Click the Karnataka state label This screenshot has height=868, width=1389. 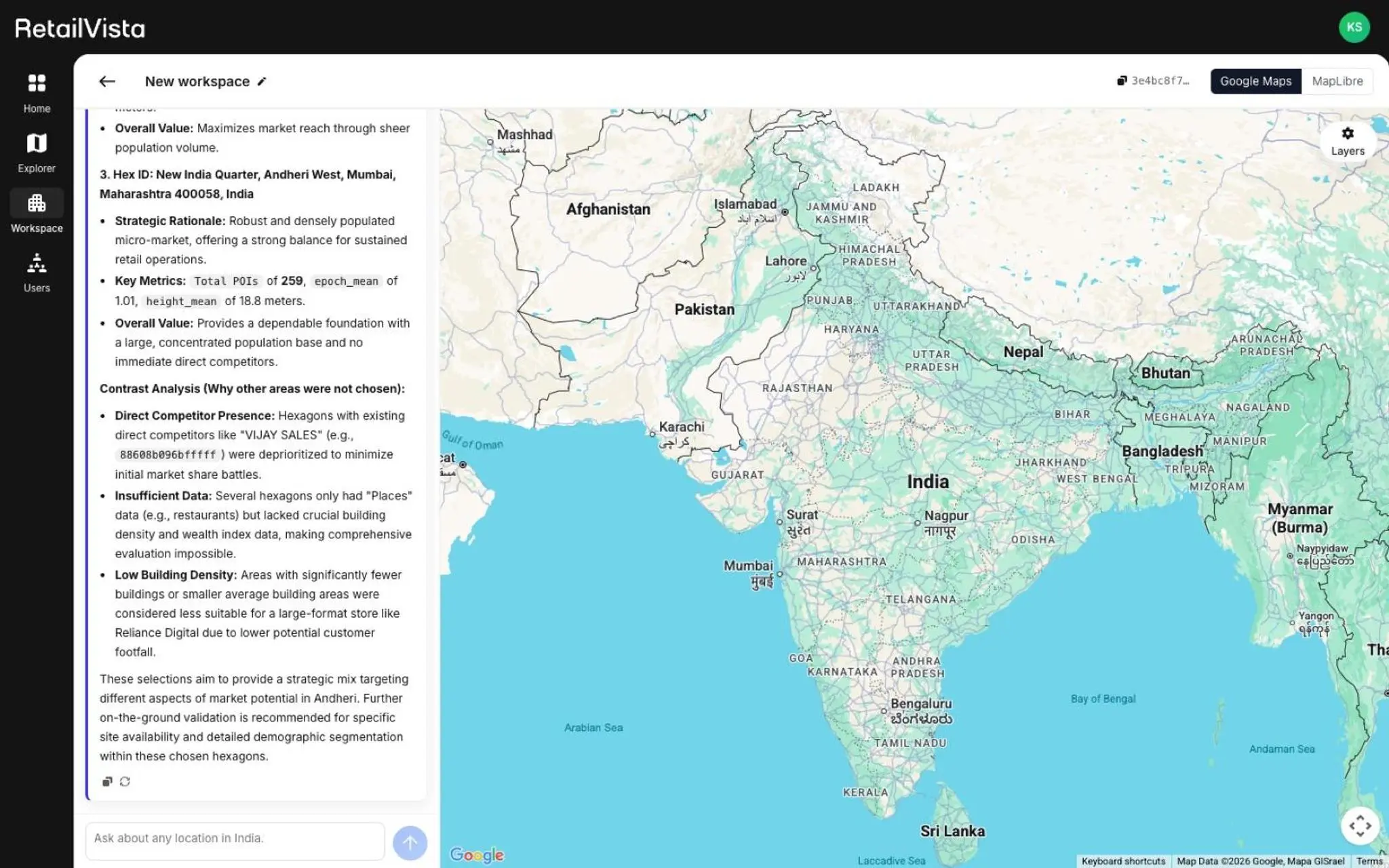click(842, 671)
